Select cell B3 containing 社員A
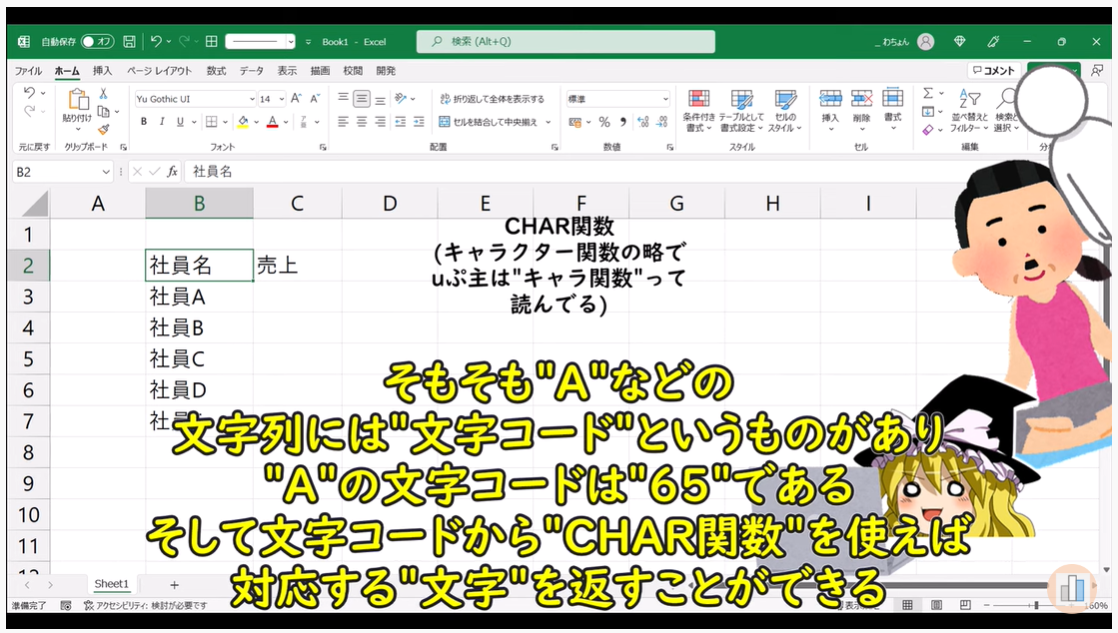The height and width of the screenshot is (633, 1118). [x=199, y=297]
